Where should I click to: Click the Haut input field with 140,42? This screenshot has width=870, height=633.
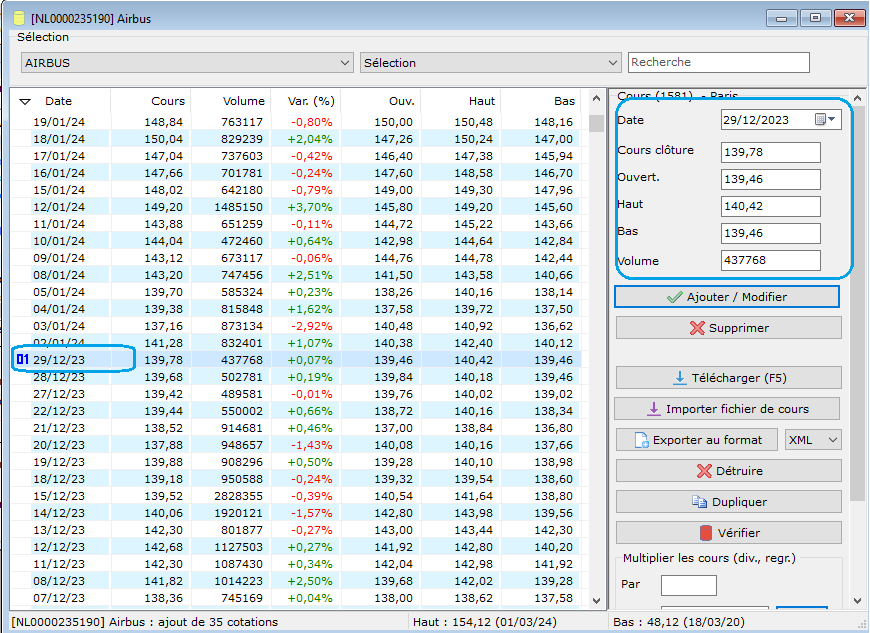(x=771, y=206)
